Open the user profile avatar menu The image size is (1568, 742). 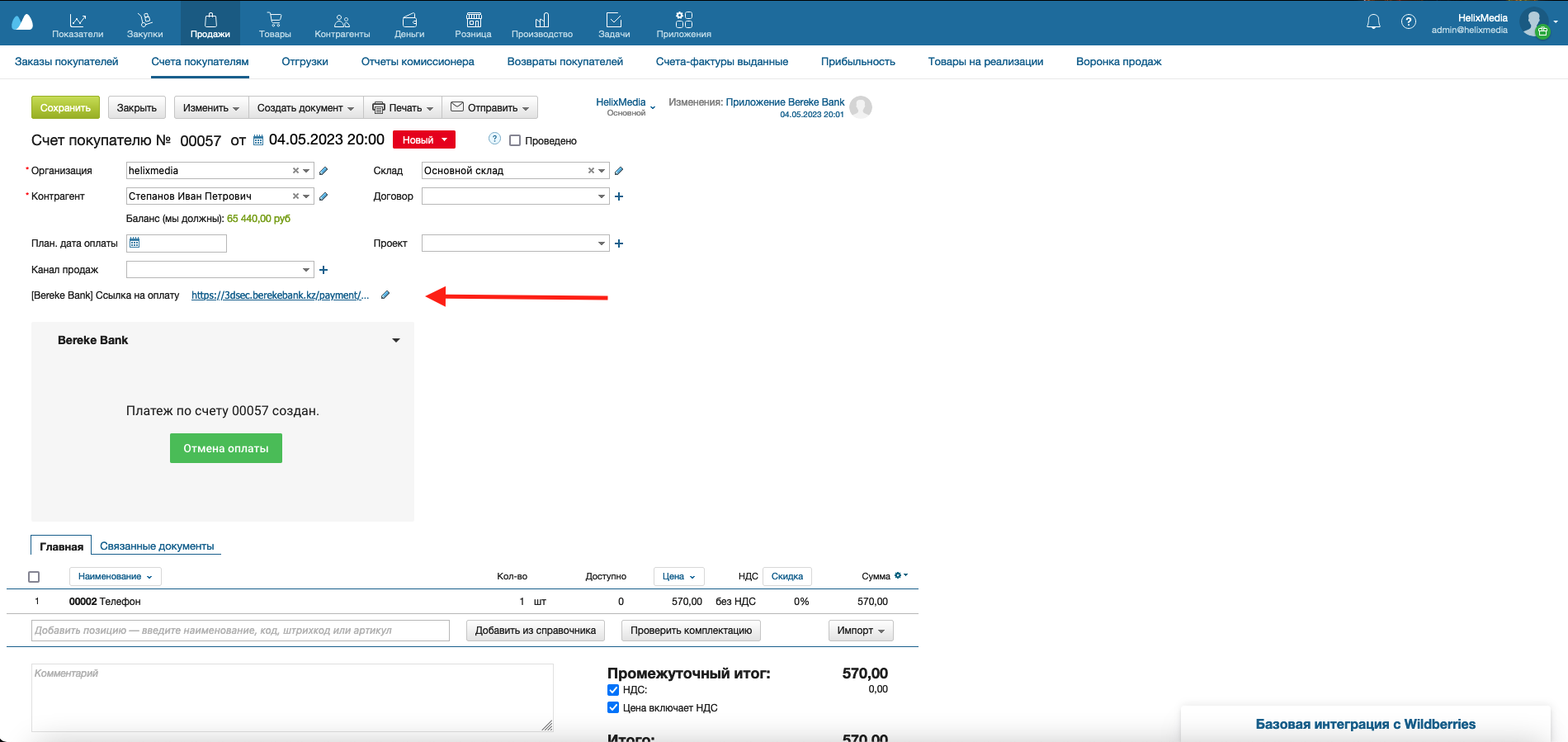click(1535, 22)
